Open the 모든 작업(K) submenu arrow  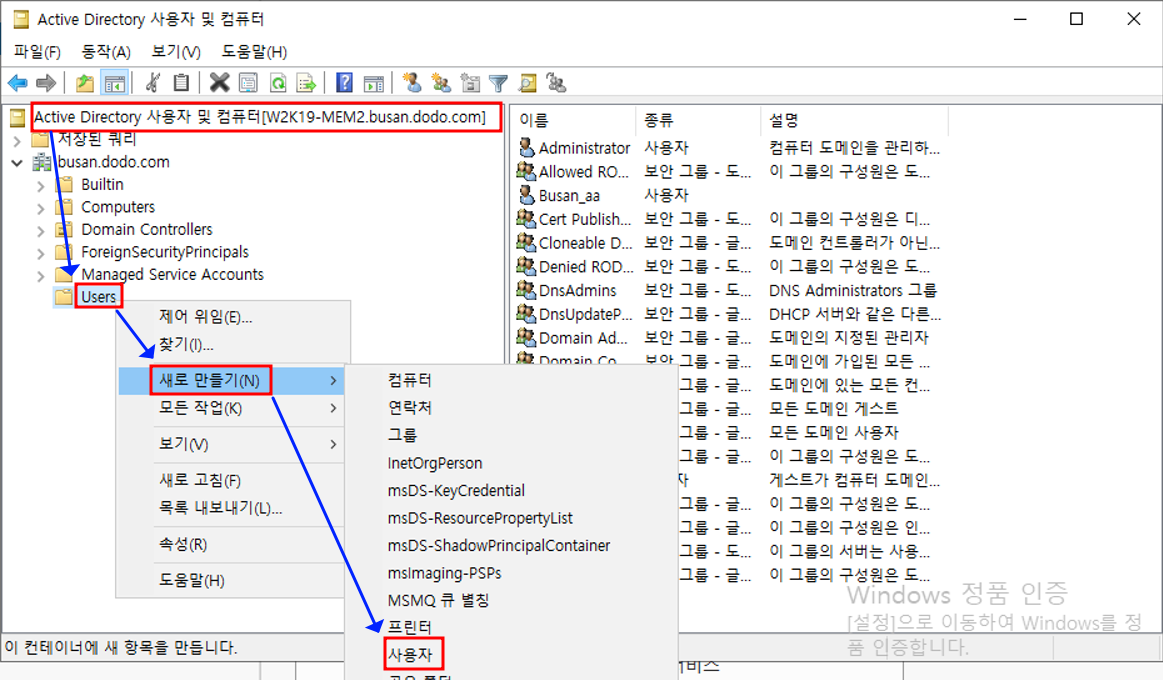(333, 408)
